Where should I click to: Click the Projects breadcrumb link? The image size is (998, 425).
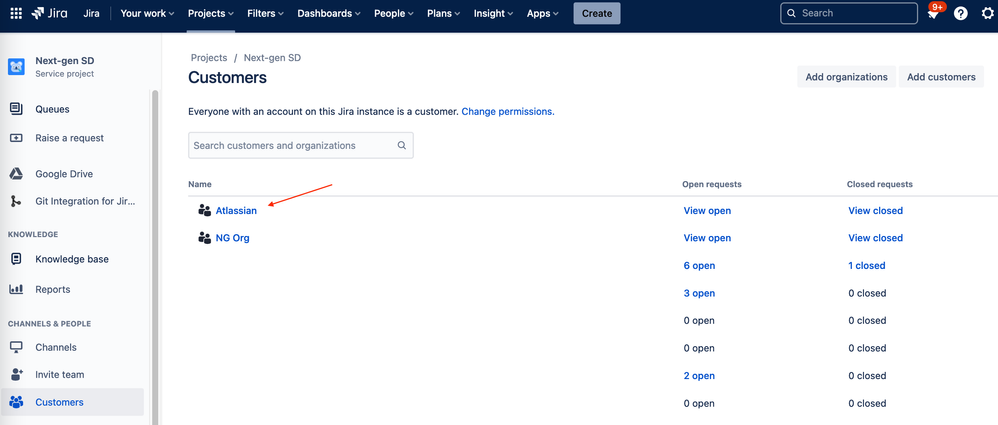click(209, 58)
